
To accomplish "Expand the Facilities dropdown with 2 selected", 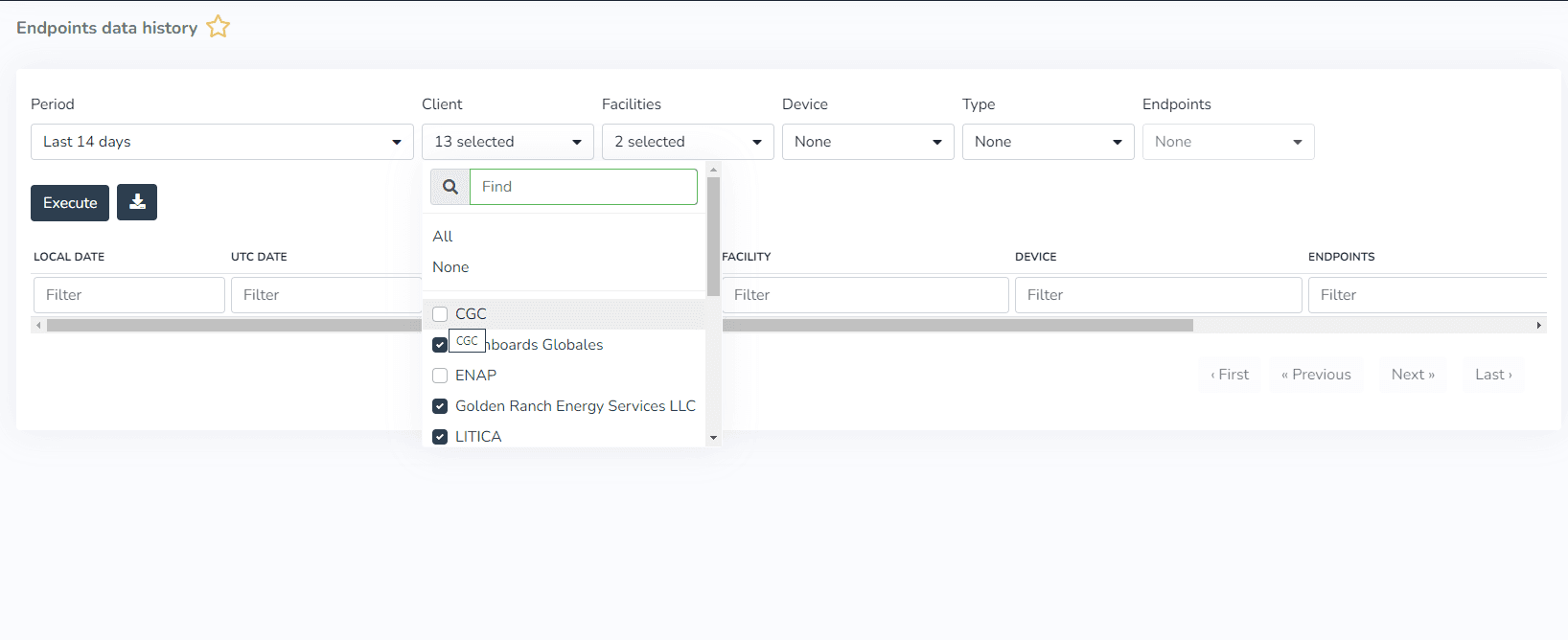I will pyautogui.click(x=687, y=142).
